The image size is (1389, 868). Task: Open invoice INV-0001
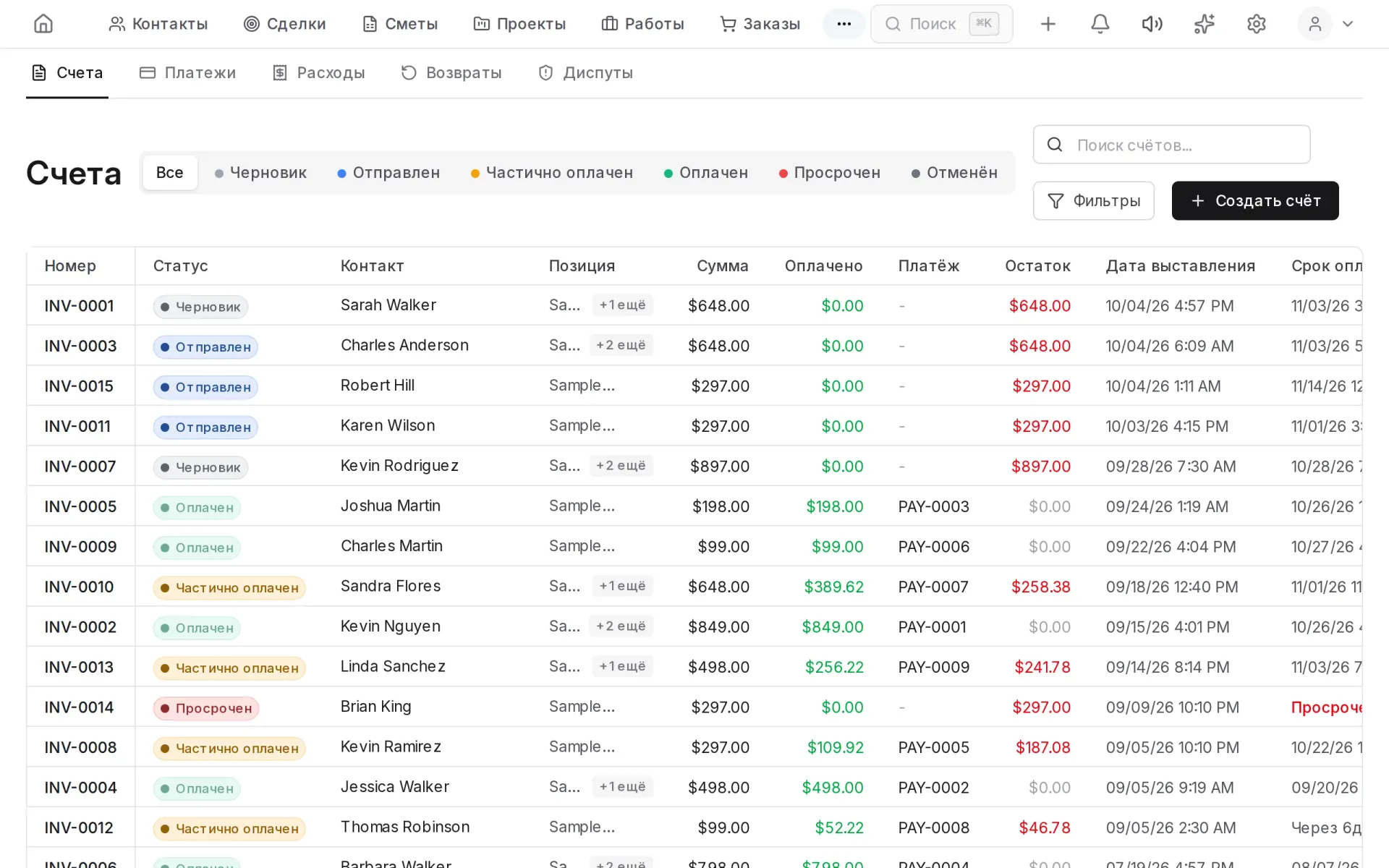point(79,306)
